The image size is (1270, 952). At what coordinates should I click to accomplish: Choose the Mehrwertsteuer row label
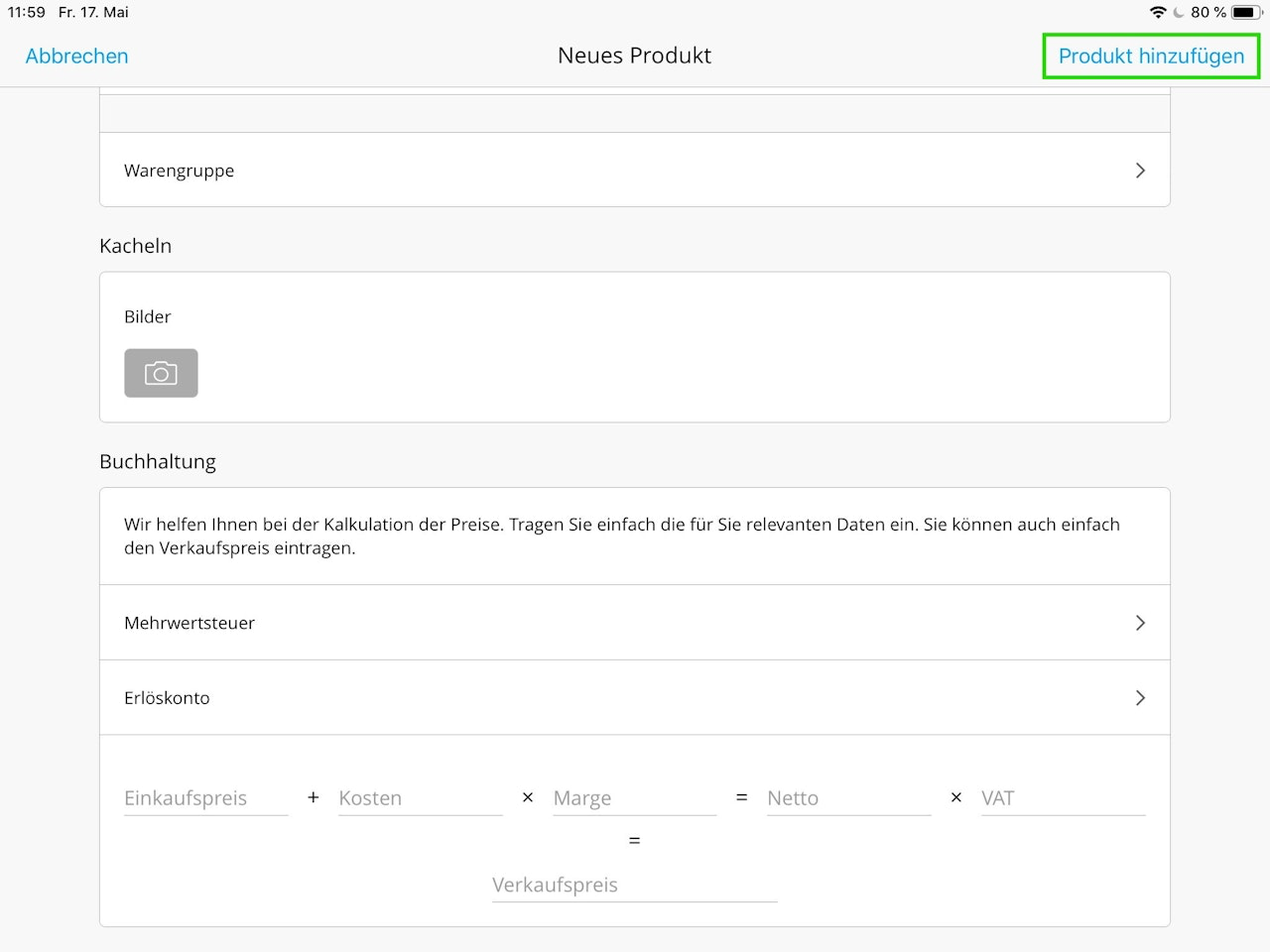click(x=190, y=623)
